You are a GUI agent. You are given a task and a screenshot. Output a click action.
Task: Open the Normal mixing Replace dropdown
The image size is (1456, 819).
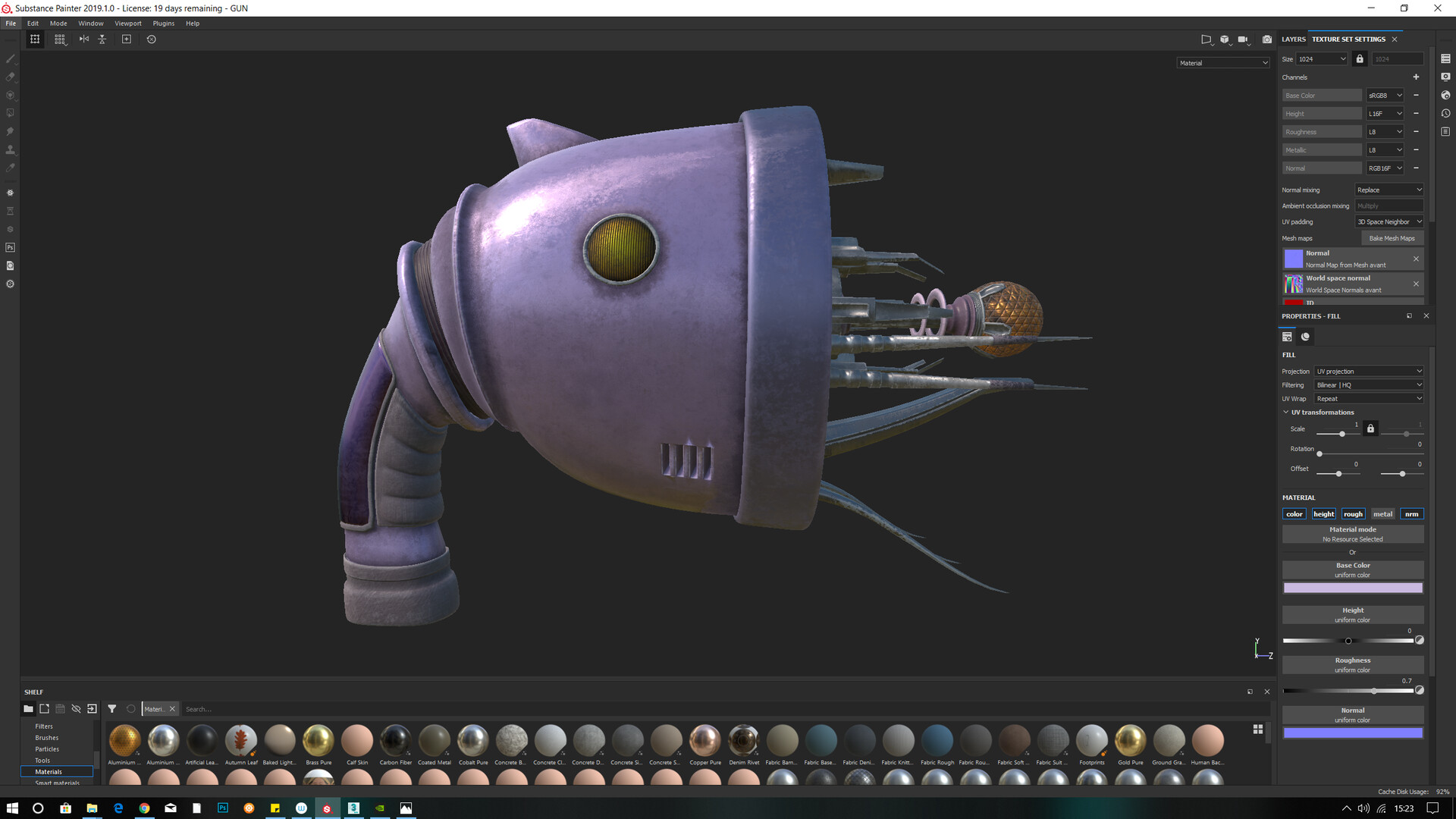tap(1389, 190)
